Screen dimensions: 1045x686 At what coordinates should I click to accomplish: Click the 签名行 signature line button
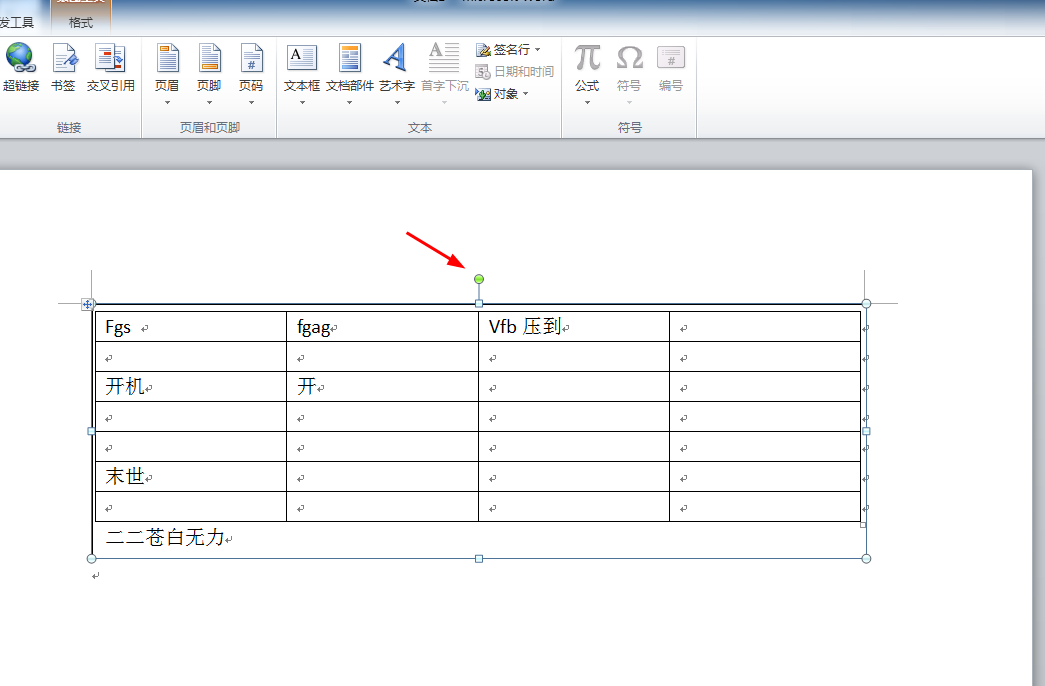pyautogui.click(x=503, y=50)
